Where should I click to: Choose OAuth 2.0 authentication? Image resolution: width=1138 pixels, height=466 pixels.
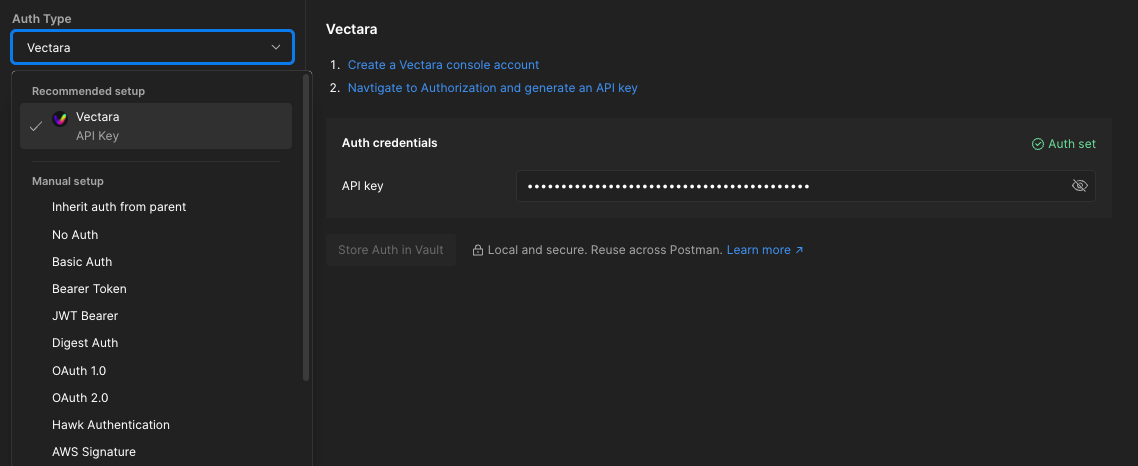(x=79, y=398)
